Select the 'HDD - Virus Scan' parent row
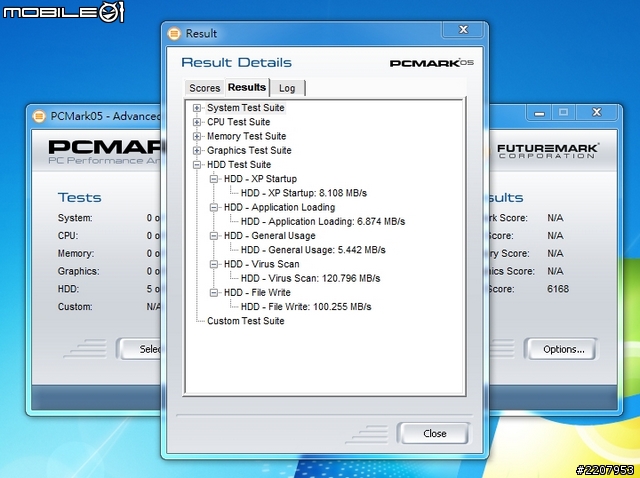Viewport: 640px width, 478px height. pyautogui.click(x=261, y=264)
